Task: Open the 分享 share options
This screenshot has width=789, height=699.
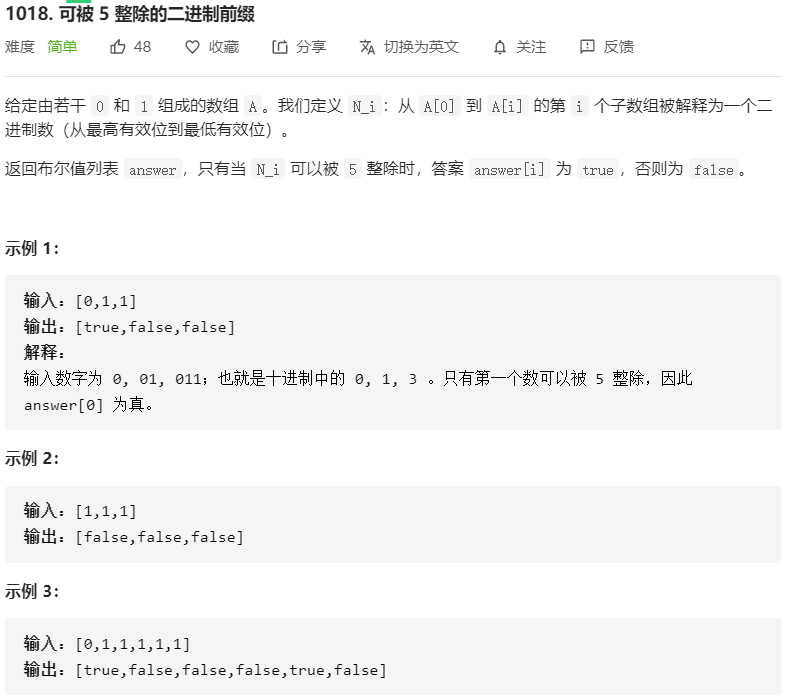Action: (x=311, y=47)
